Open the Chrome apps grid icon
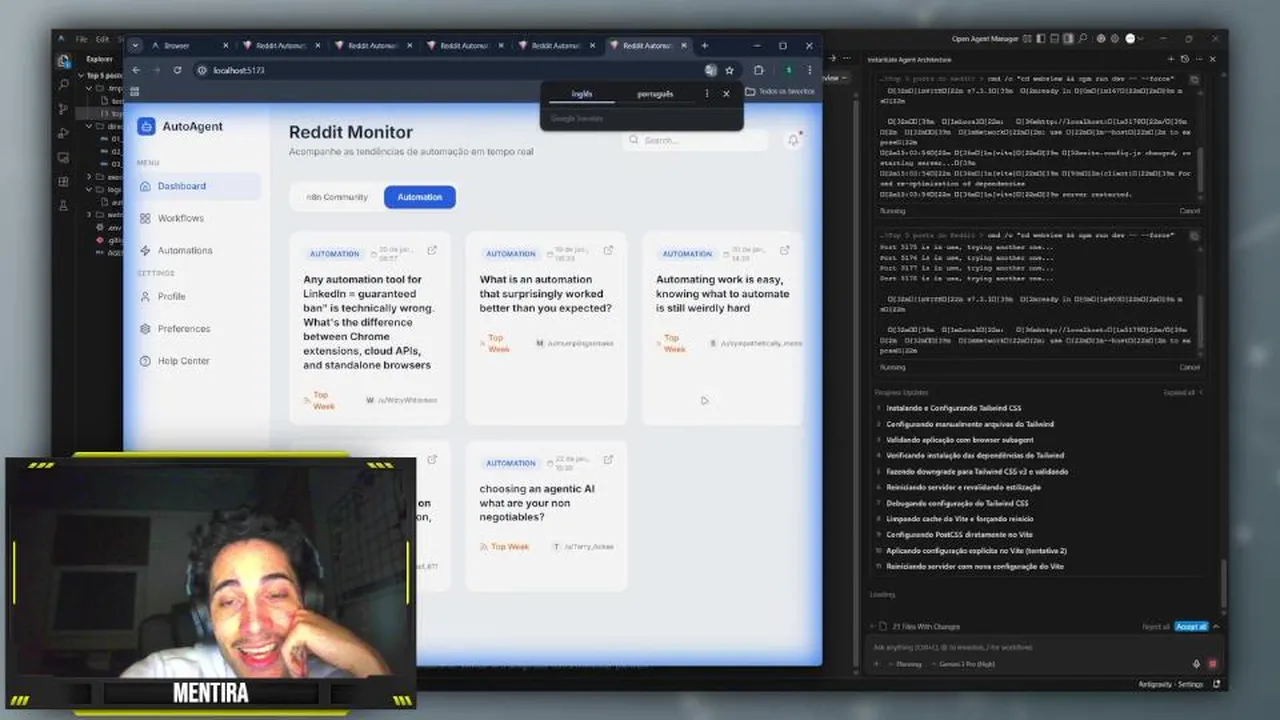Screen dimensions: 1280x720 pyautogui.click(x=134, y=92)
